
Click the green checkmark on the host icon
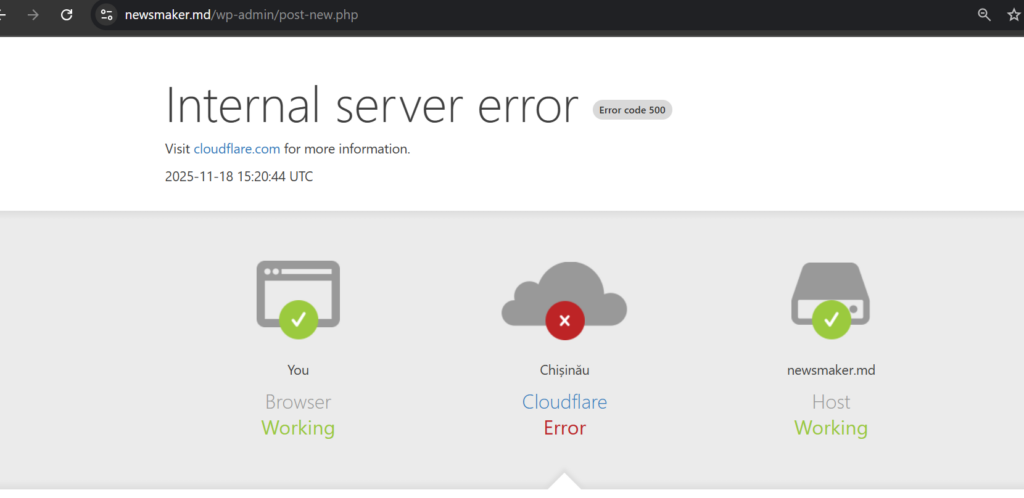831,319
